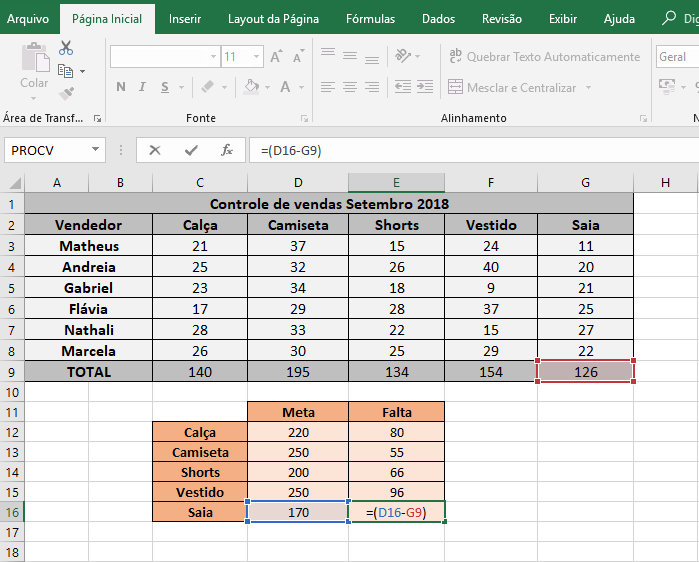Confirm the formula with the checkmark
This screenshot has height=562, width=699.
(x=190, y=150)
